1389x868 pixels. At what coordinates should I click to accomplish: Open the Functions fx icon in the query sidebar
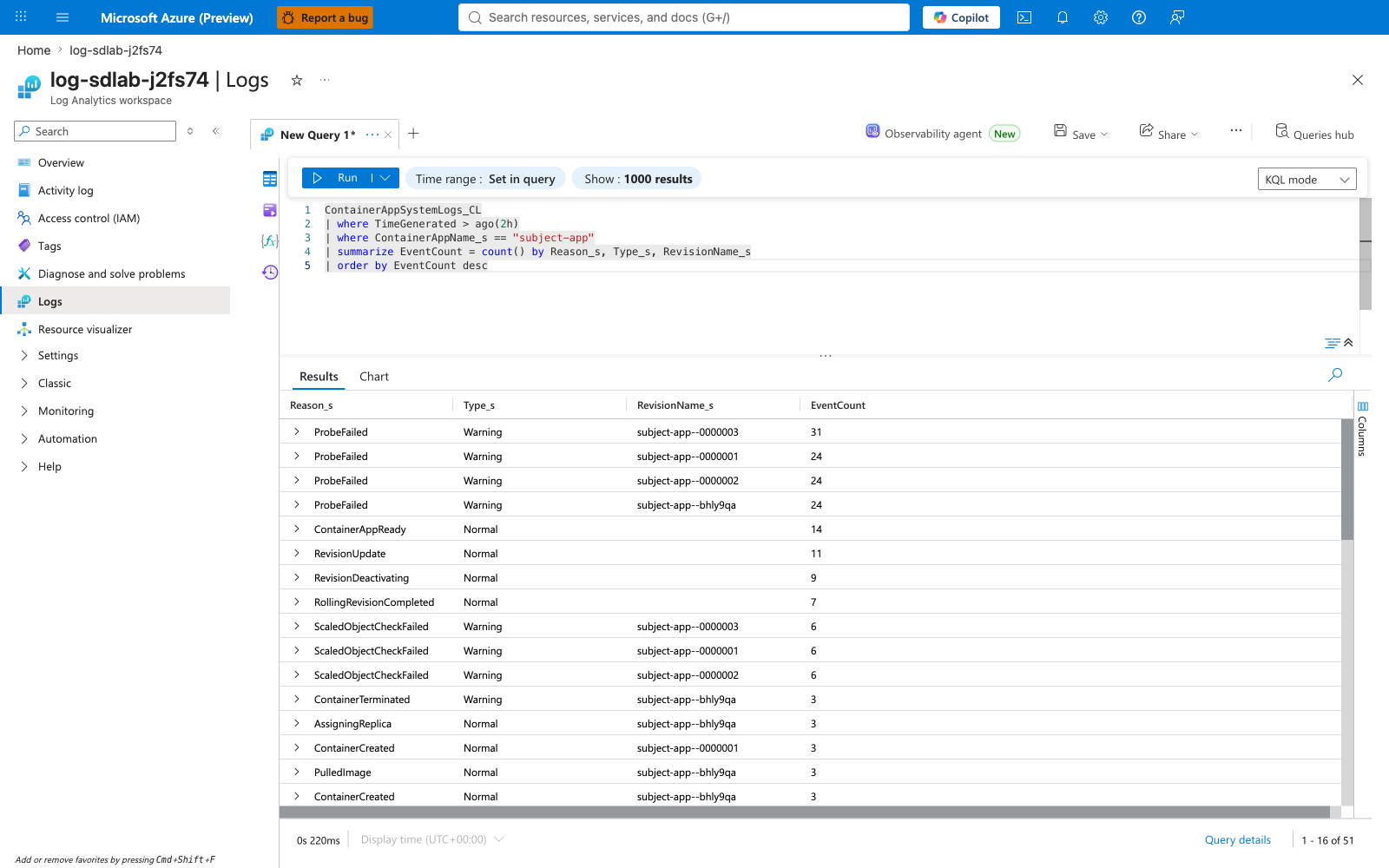[x=270, y=240]
